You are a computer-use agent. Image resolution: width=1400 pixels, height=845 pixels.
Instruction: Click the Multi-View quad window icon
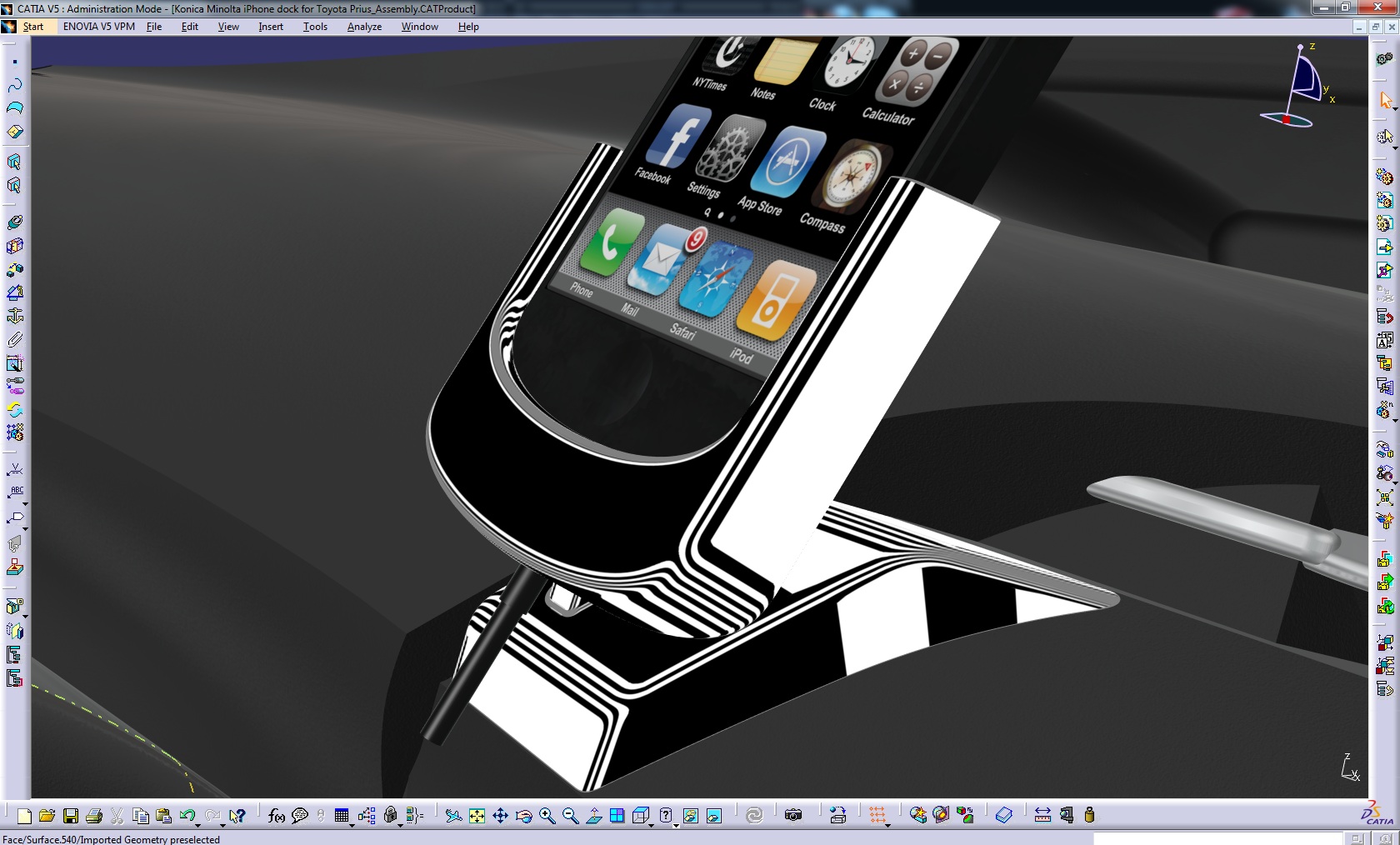pos(617,816)
